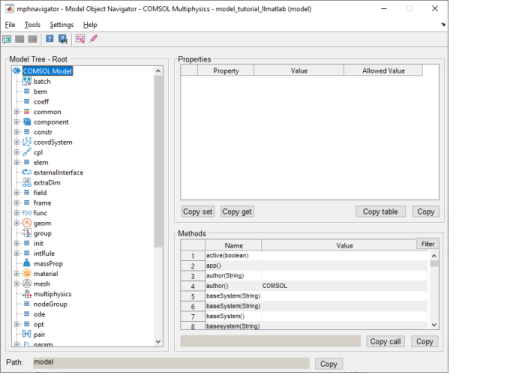Screen dimensions: 510x378
Task: Select the massProp node icon
Action: click(27, 263)
